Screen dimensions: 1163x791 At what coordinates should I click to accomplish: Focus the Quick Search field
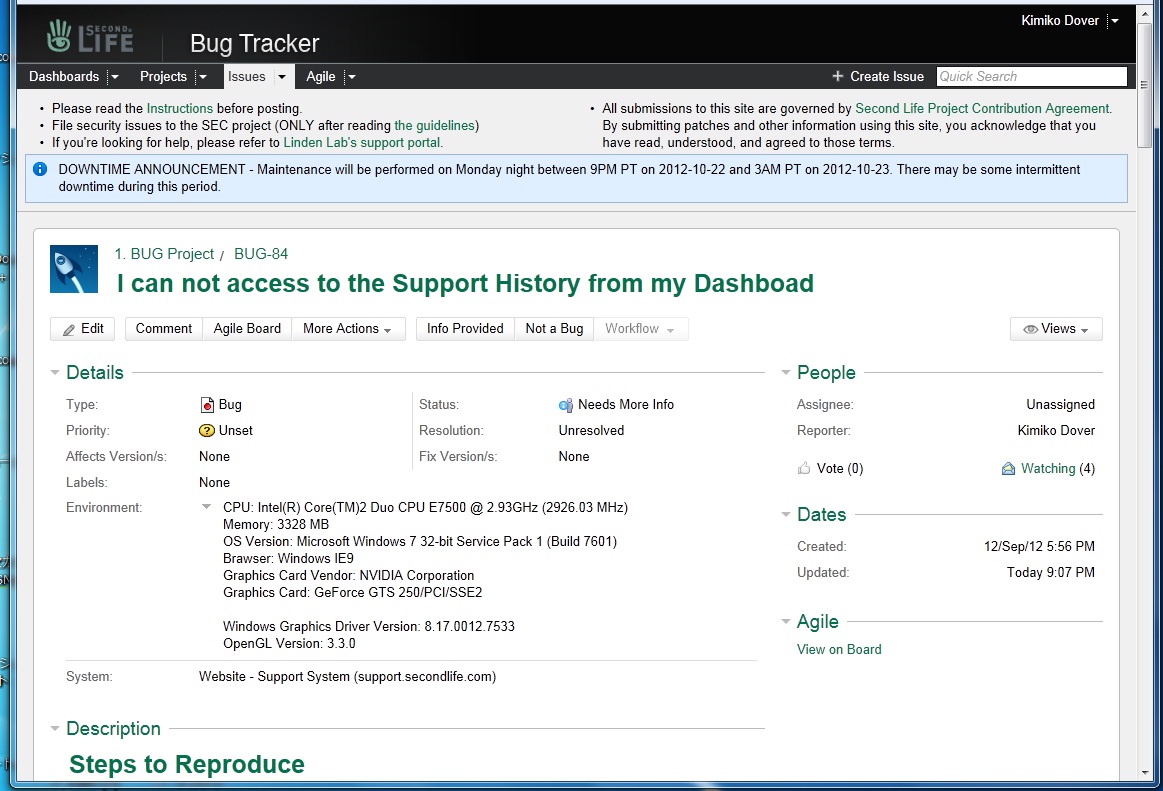1031,76
